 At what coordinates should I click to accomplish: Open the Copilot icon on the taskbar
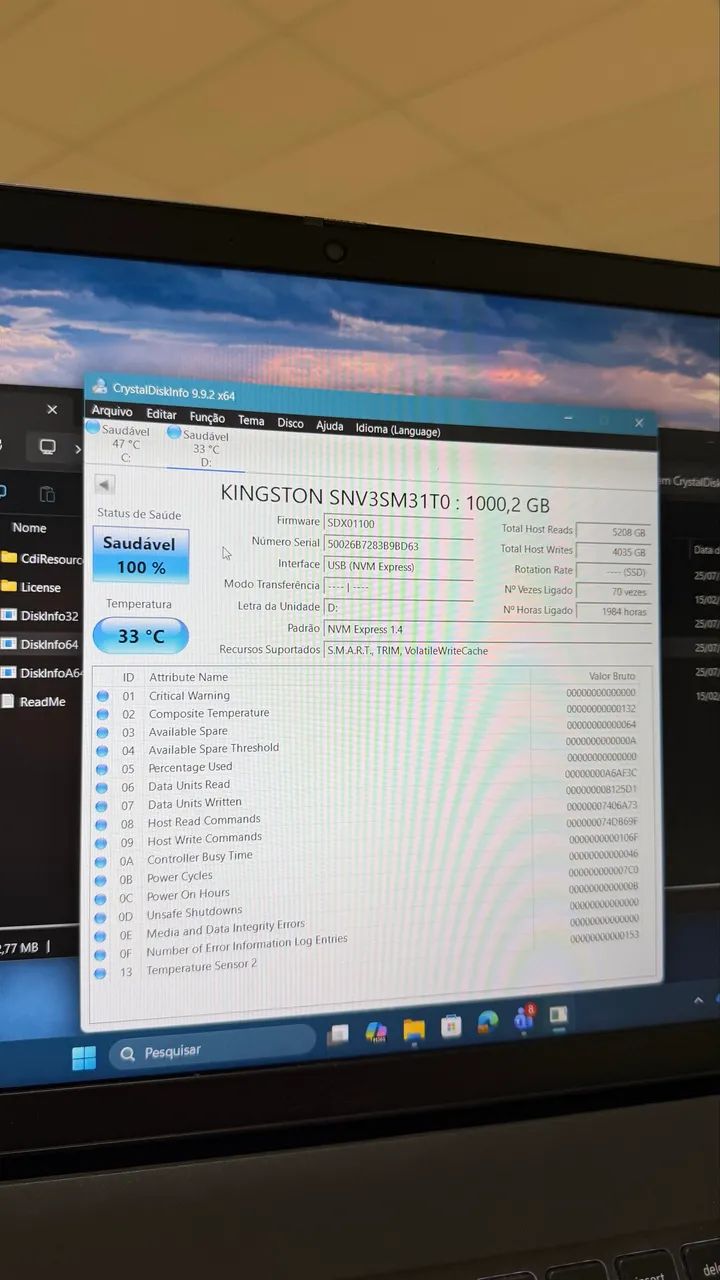tap(376, 1031)
